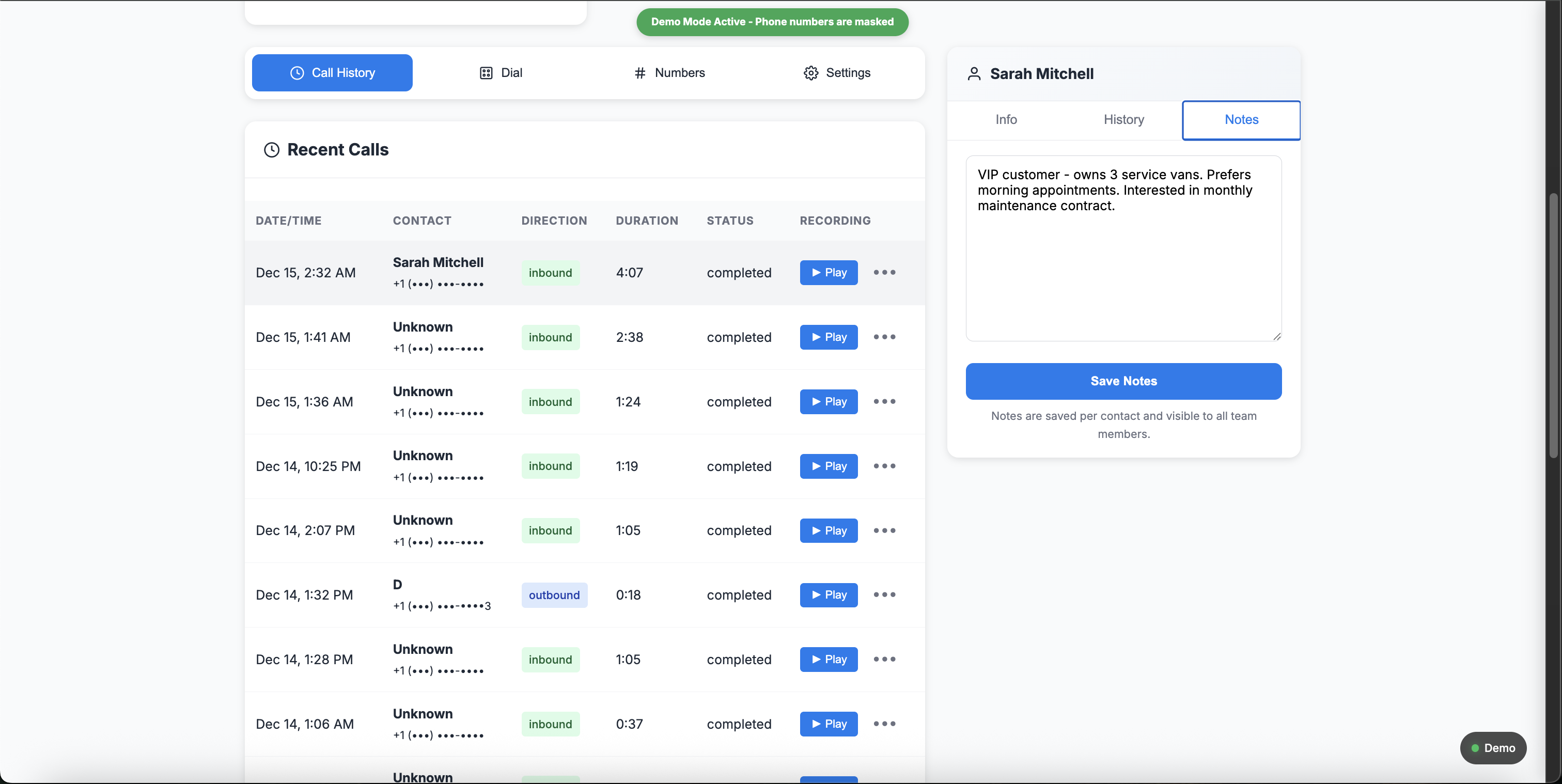Switch to the contact Info tab
This screenshot has width=1562, height=784.
(1006, 119)
